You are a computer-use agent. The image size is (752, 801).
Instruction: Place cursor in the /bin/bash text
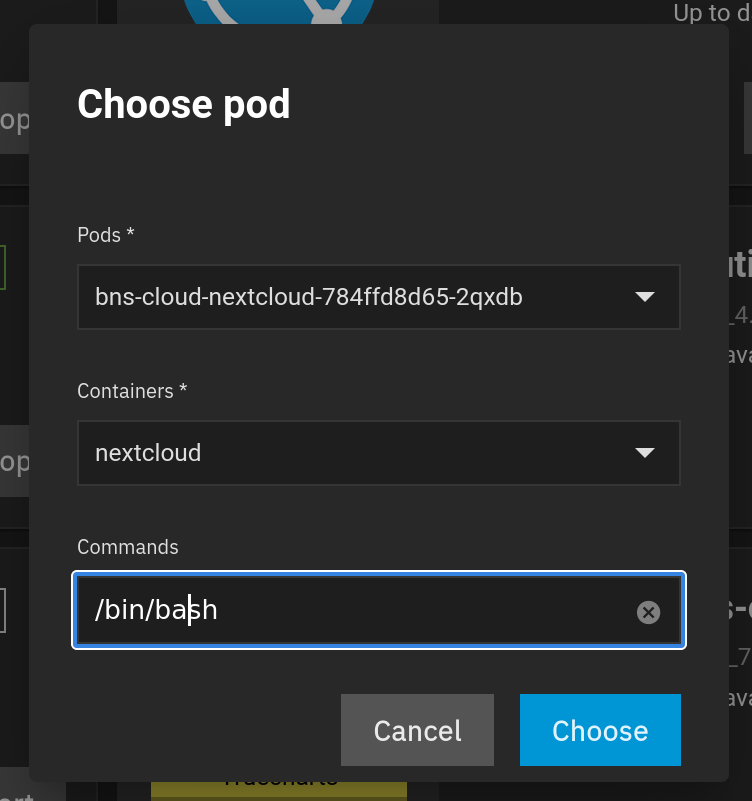coord(156,610)
